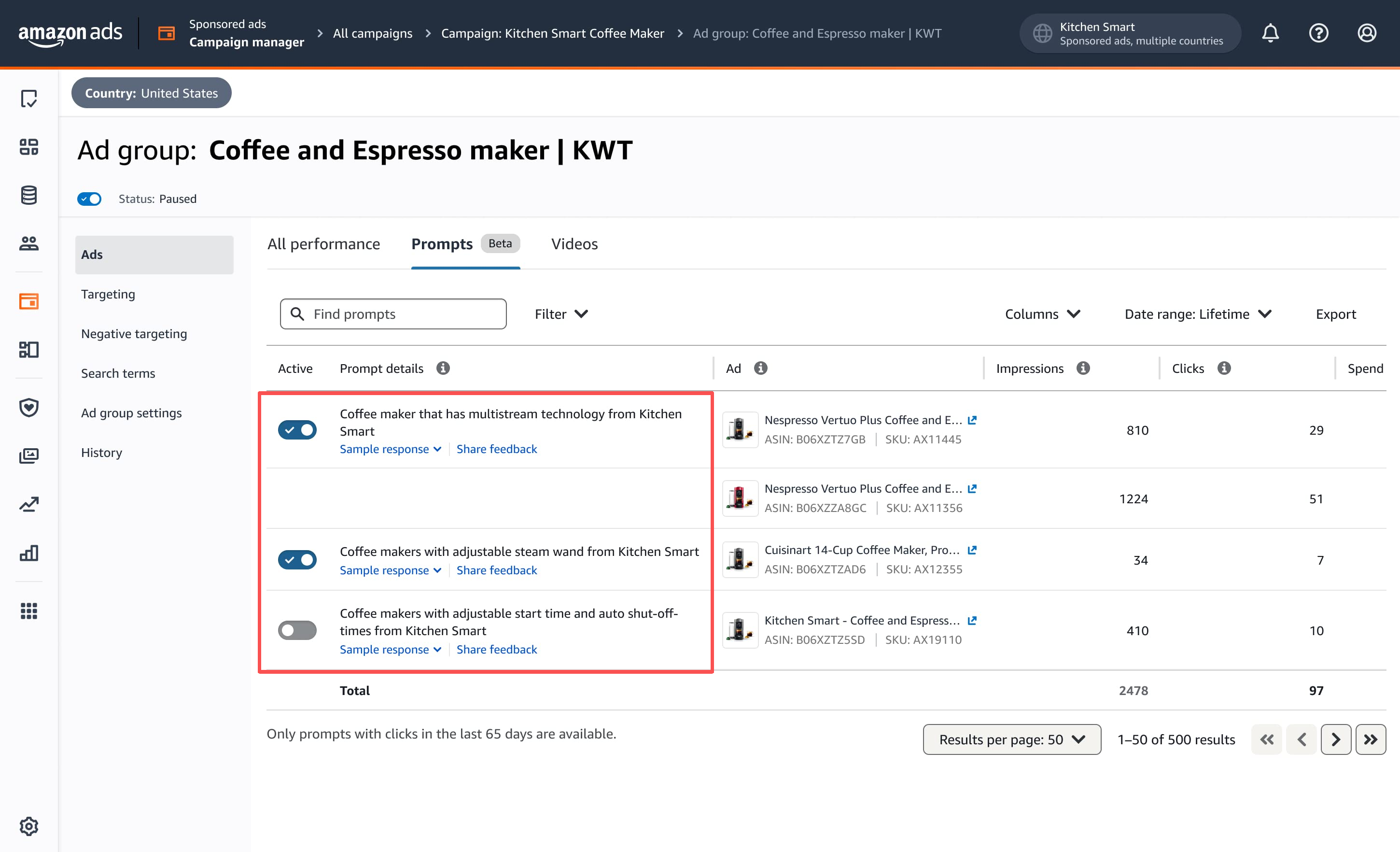Image resolution: width=1400 pixels, height=852 pixels.
Task: Click Share feedback for steam wand prompt
Action: [x=497, y=570]
